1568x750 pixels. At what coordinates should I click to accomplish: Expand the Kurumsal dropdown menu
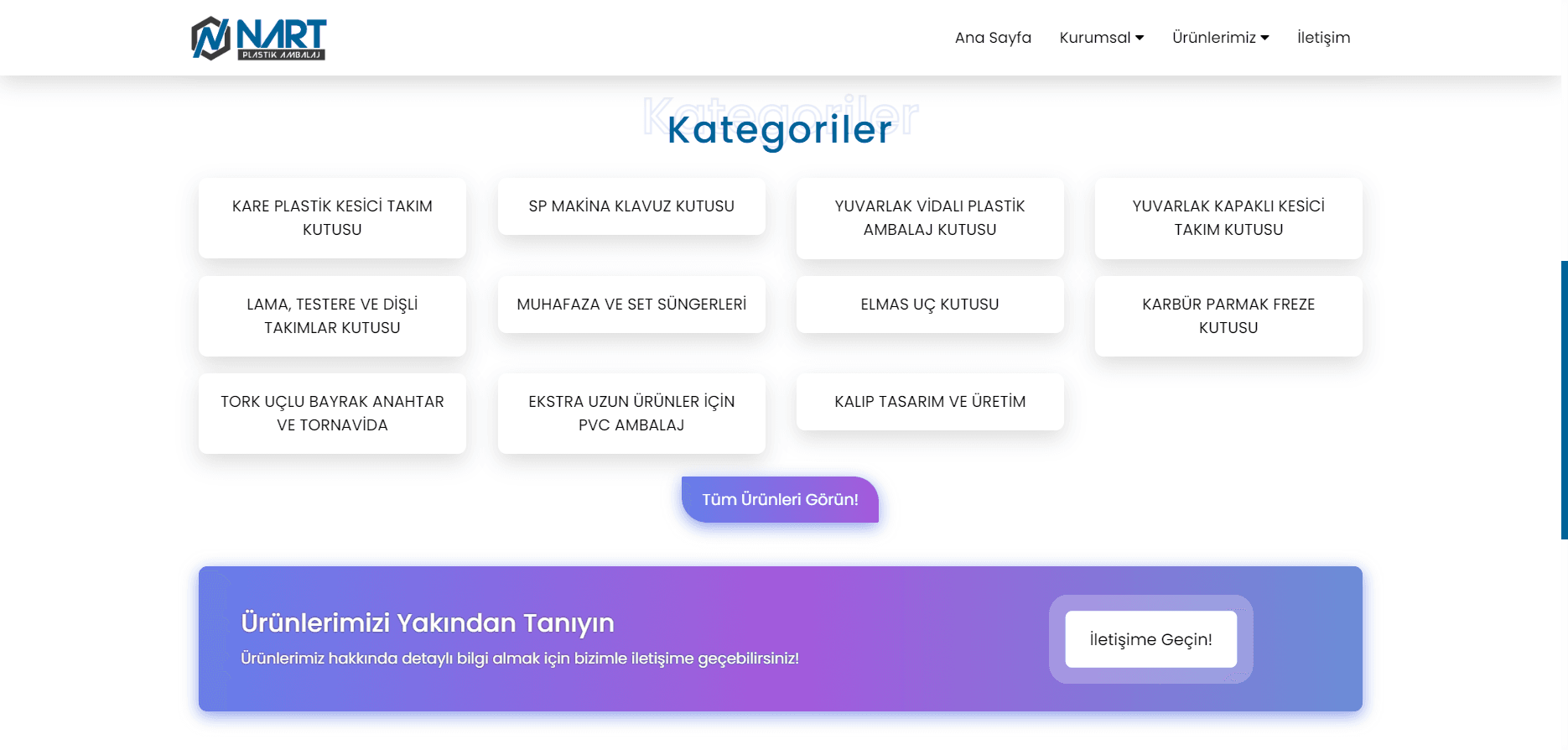click(x=1101, y=38)
